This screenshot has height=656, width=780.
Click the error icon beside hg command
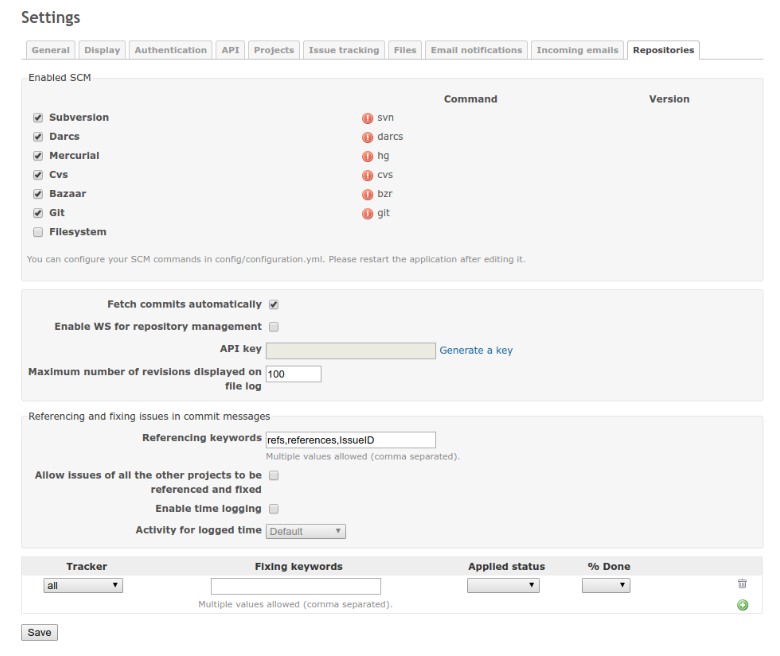(x=367, y=156)
